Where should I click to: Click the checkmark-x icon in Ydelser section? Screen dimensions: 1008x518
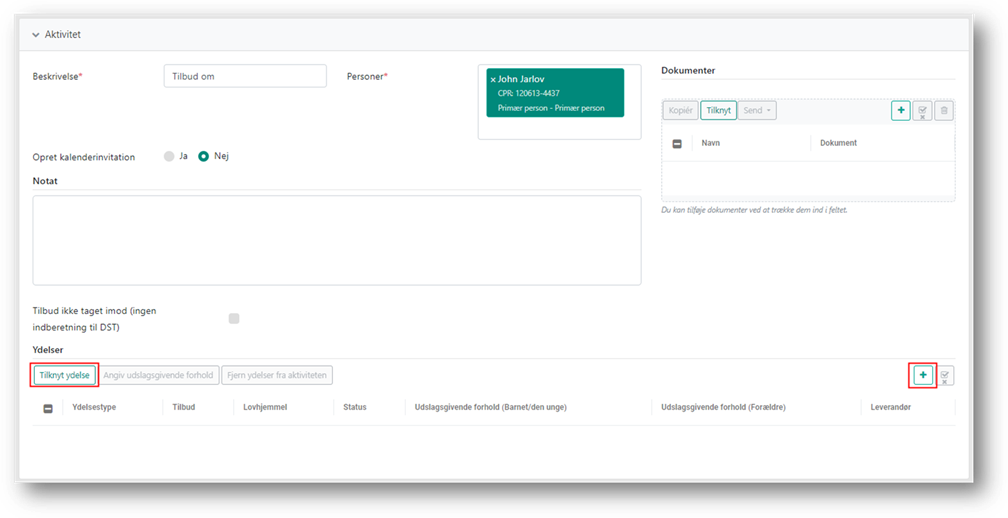945,375
